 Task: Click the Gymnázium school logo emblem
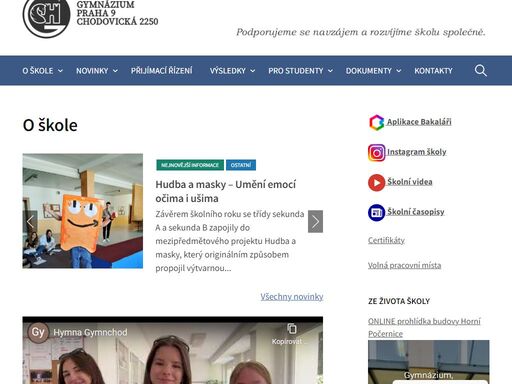[x=46, y=18]
